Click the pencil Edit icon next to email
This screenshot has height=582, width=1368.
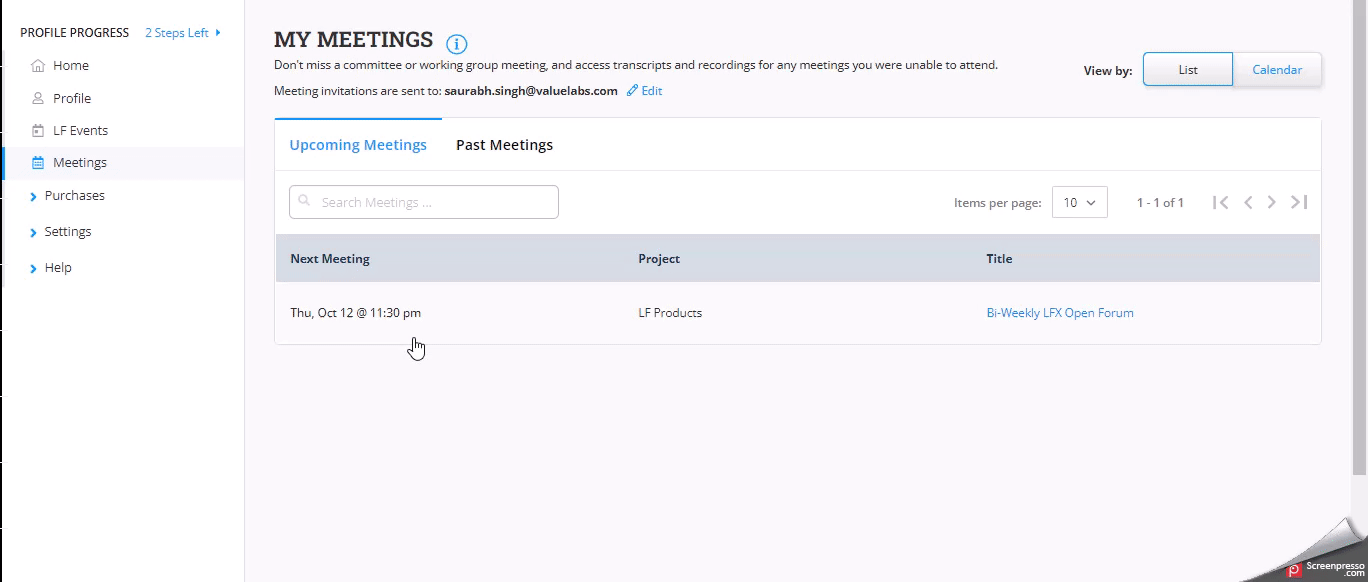click(x=632, y=91)
